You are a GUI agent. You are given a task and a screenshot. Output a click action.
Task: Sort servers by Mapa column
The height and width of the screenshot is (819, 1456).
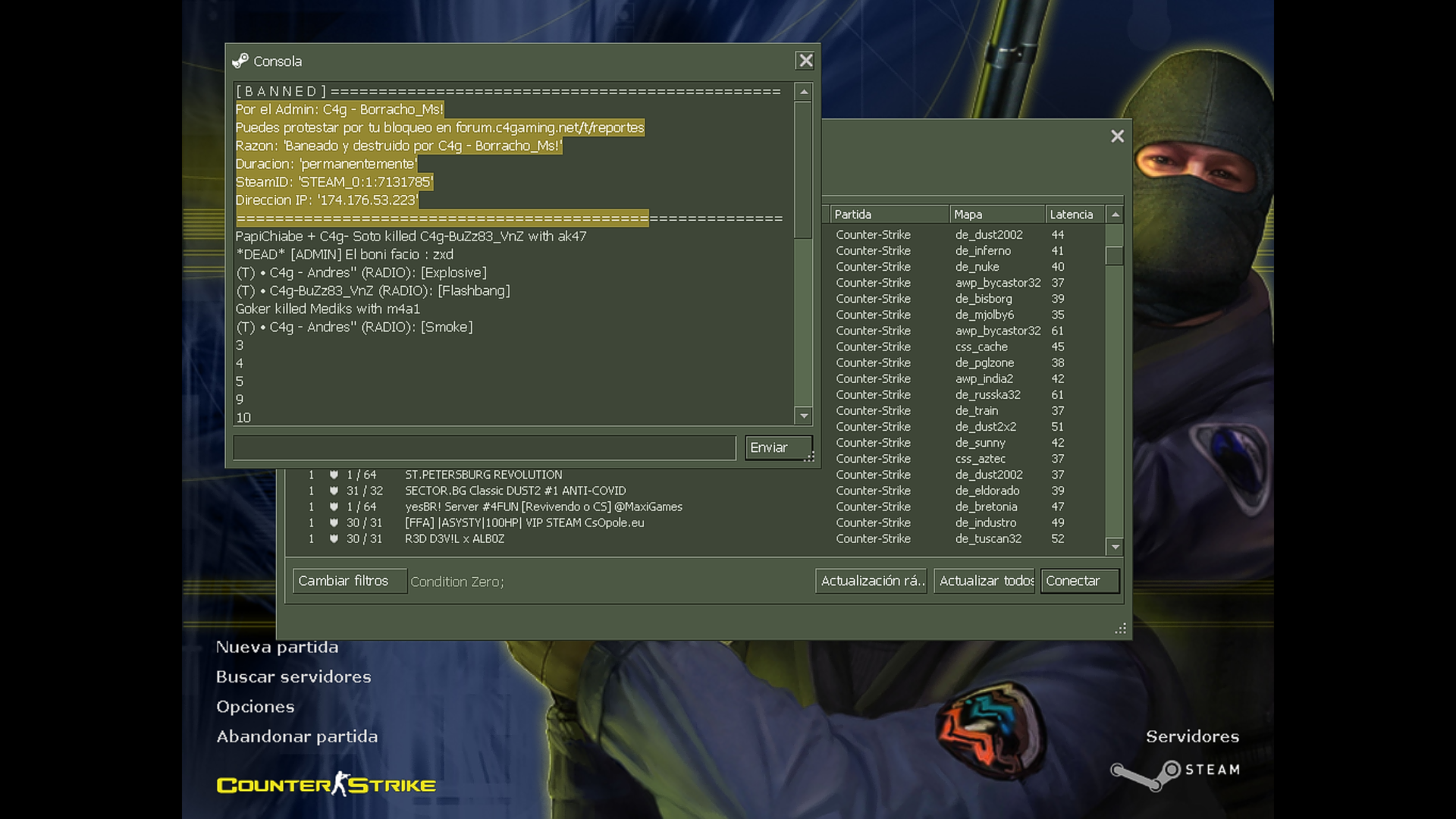click(997, 215)
